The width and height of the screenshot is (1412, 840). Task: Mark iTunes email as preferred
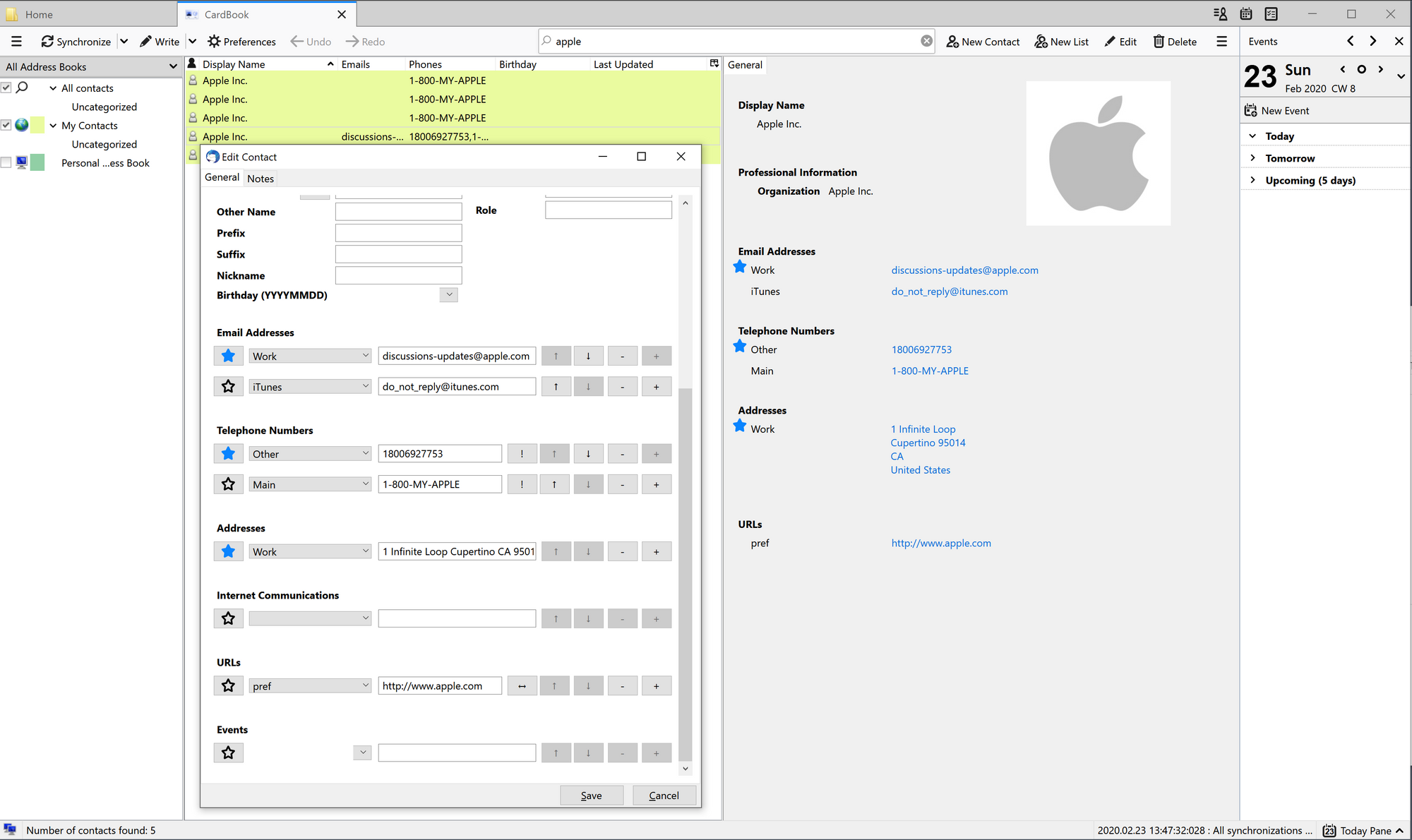[229, 386]
